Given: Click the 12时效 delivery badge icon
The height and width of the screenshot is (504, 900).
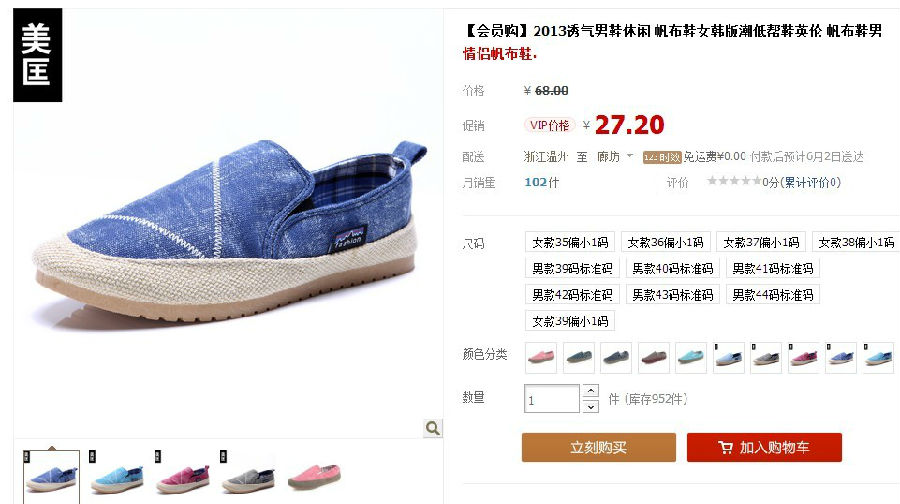Looking at the screenshot, I should click(662, 157).
